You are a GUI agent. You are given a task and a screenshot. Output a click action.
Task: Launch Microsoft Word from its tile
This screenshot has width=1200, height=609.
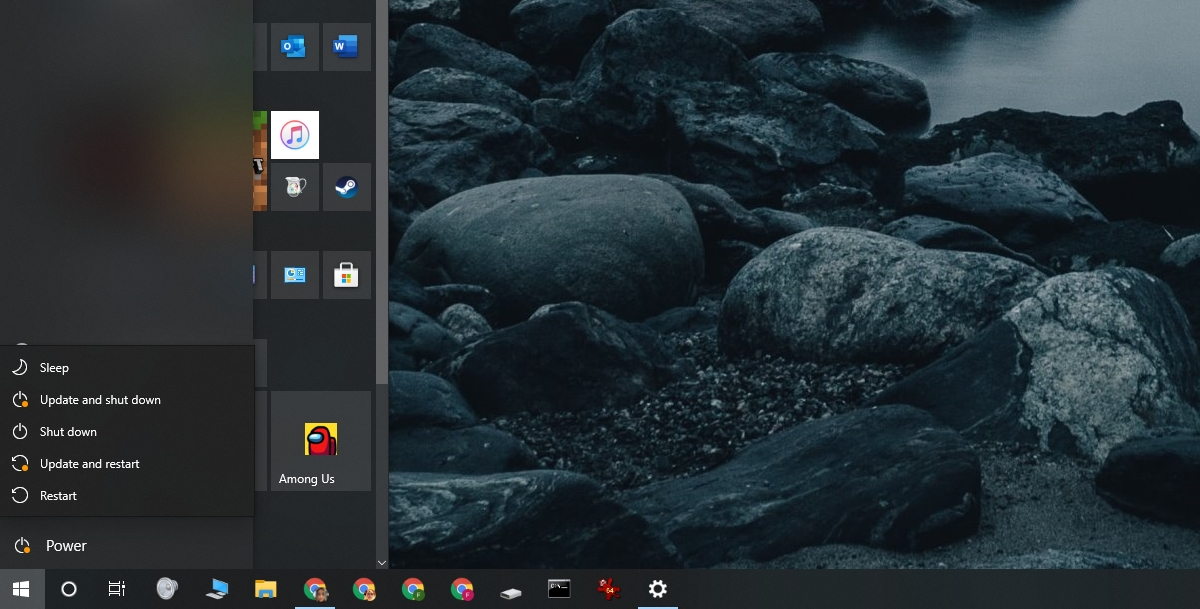coord(346,46)
